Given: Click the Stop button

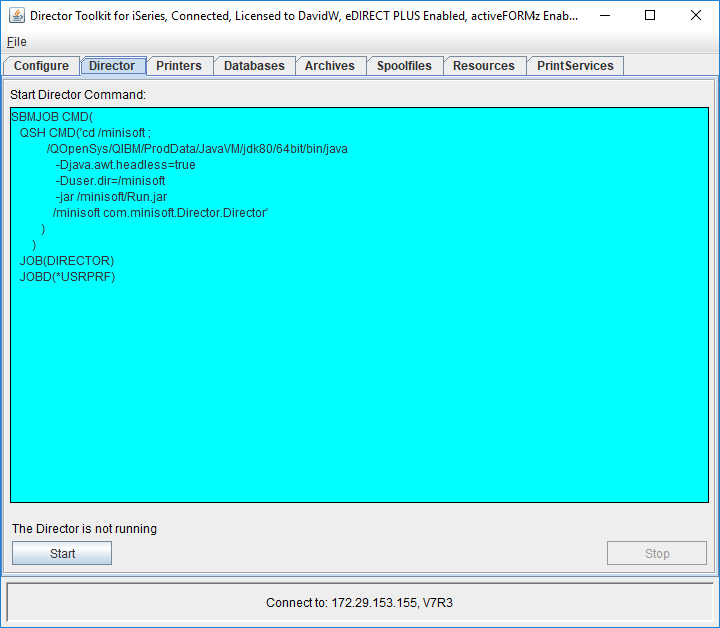Looking at the screenshot, I should (x=656, y=554).
